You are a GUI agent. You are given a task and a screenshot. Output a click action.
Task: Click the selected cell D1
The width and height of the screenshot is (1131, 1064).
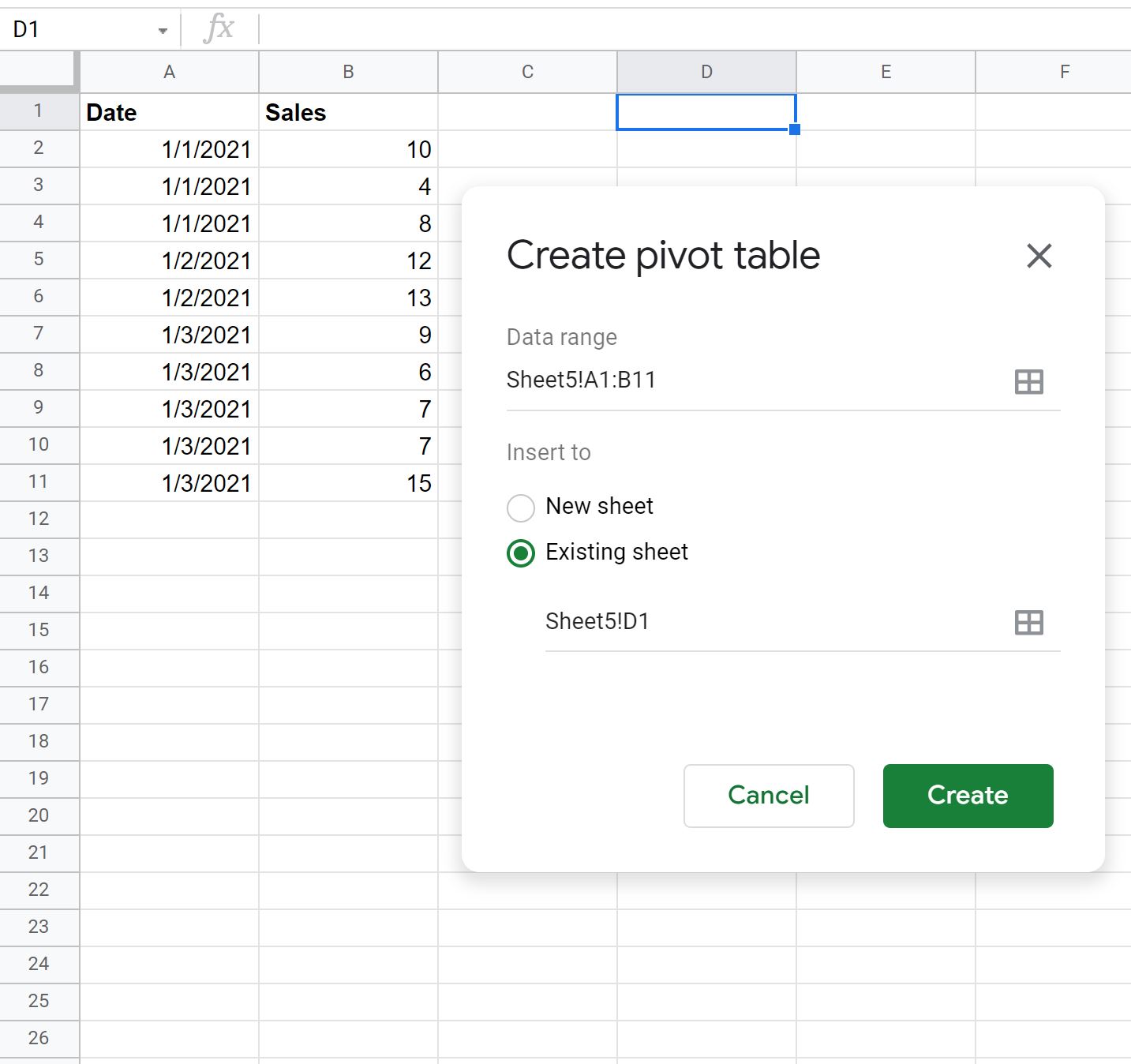(706, 112)
